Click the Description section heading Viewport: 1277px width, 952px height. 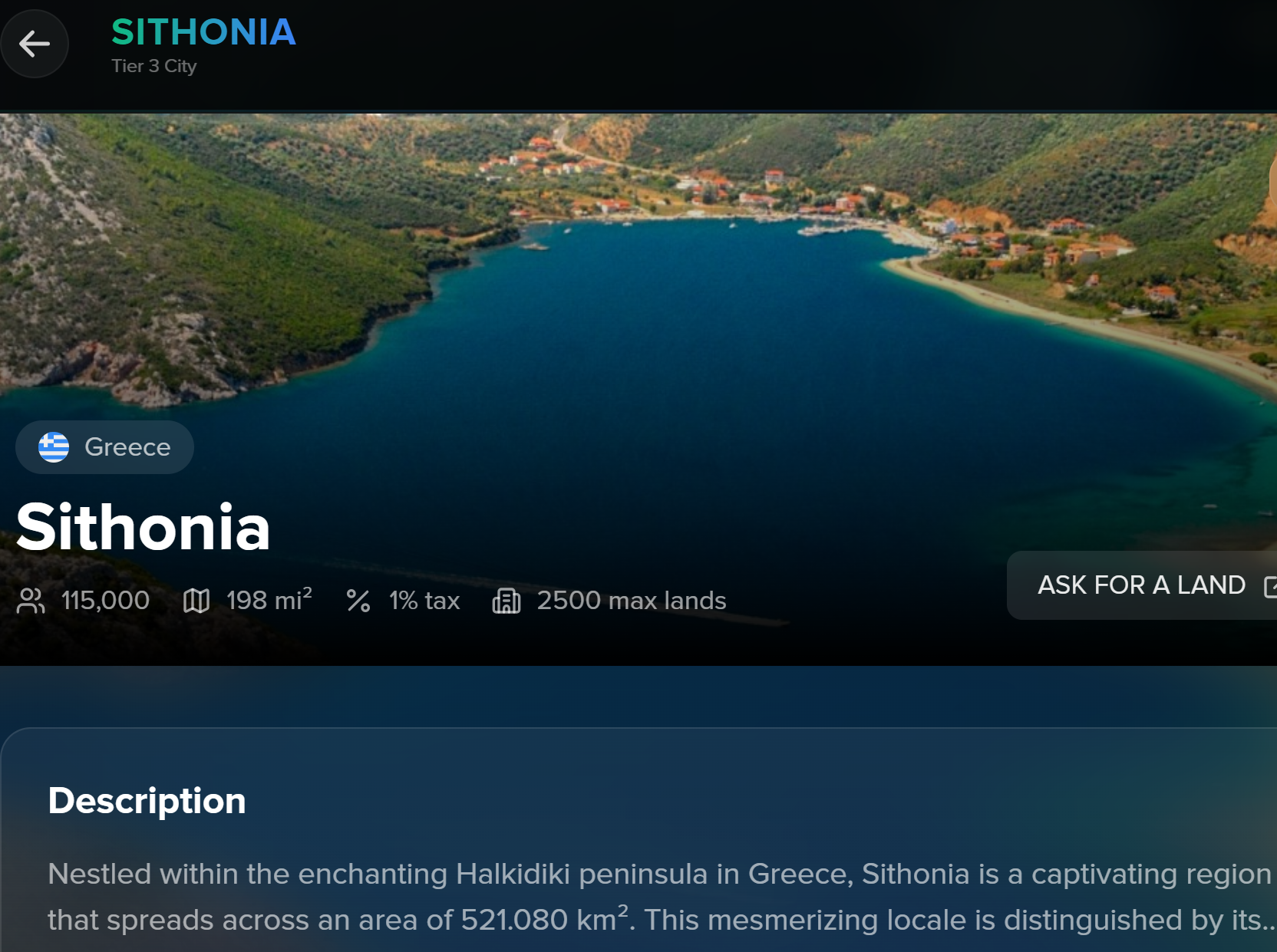click(147, 801)
